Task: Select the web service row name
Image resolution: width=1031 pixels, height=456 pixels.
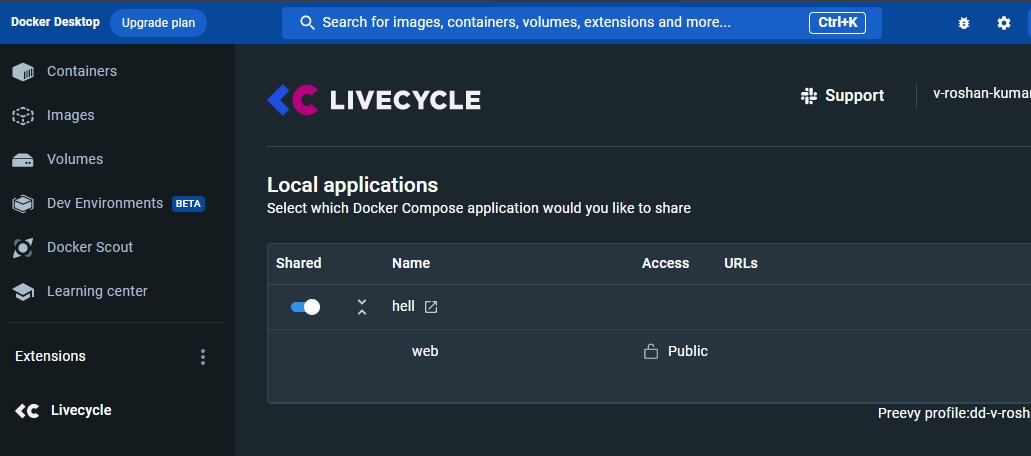Action: point(425,351)
